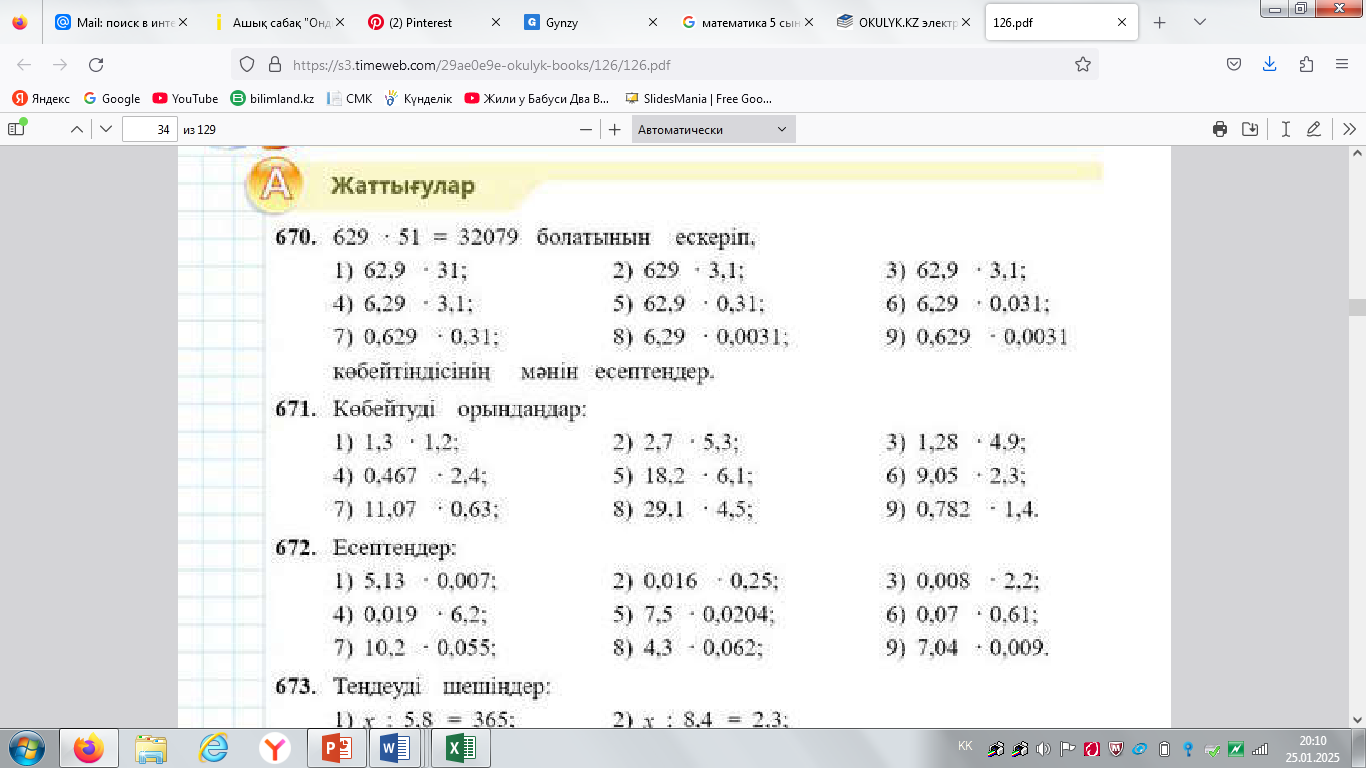
Task: Select the text annotation tool
Action: (x=1286, y=129)
